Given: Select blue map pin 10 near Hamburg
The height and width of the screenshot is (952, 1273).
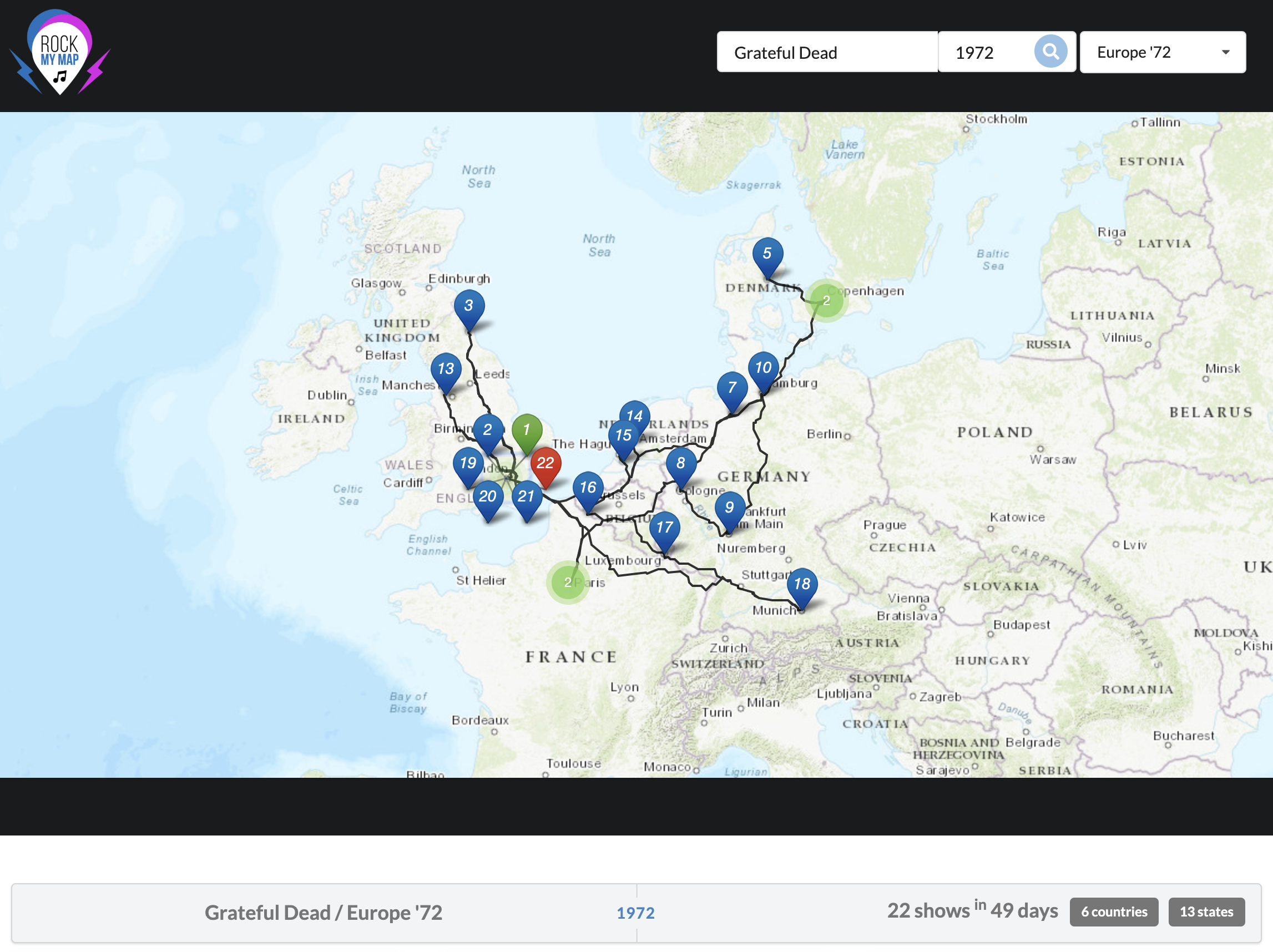Looking at the screenshot, I should pyautogui.click(x=763, y=368).
